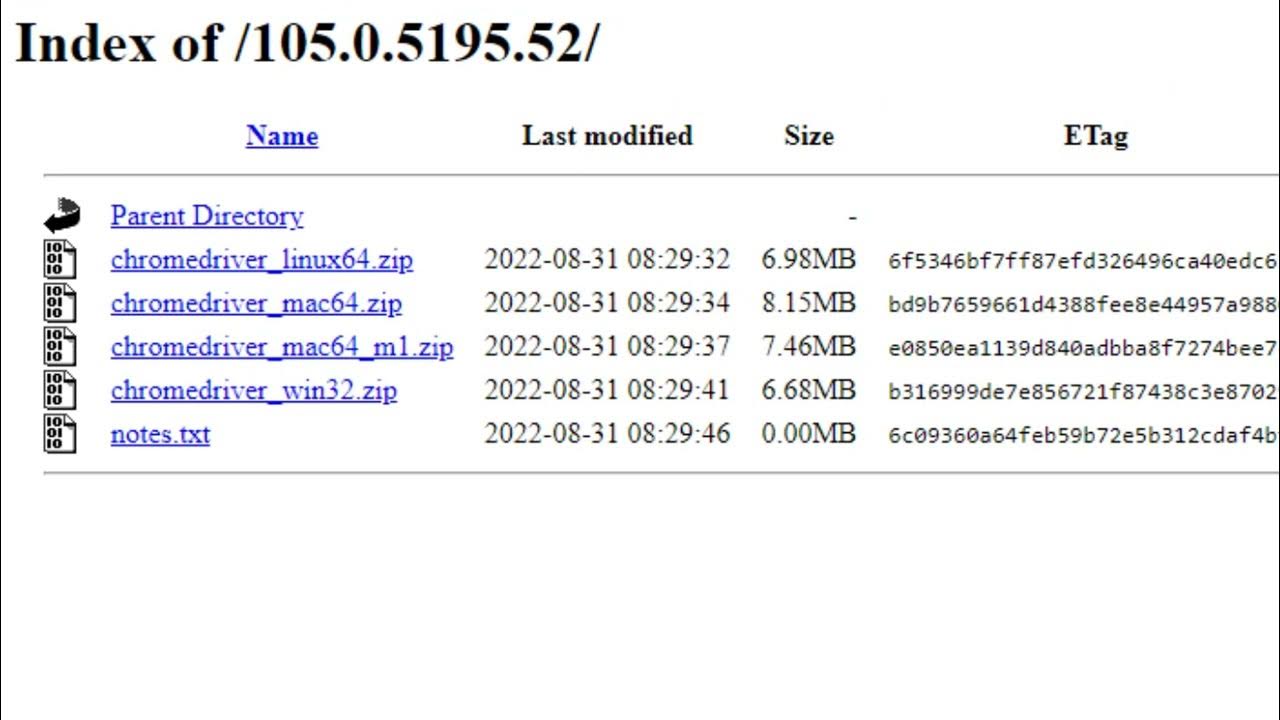The height and width of the screenshot is (720, 1280).
Task: Click the file icon beside notes.txt
Action: (x=60, y=434)
